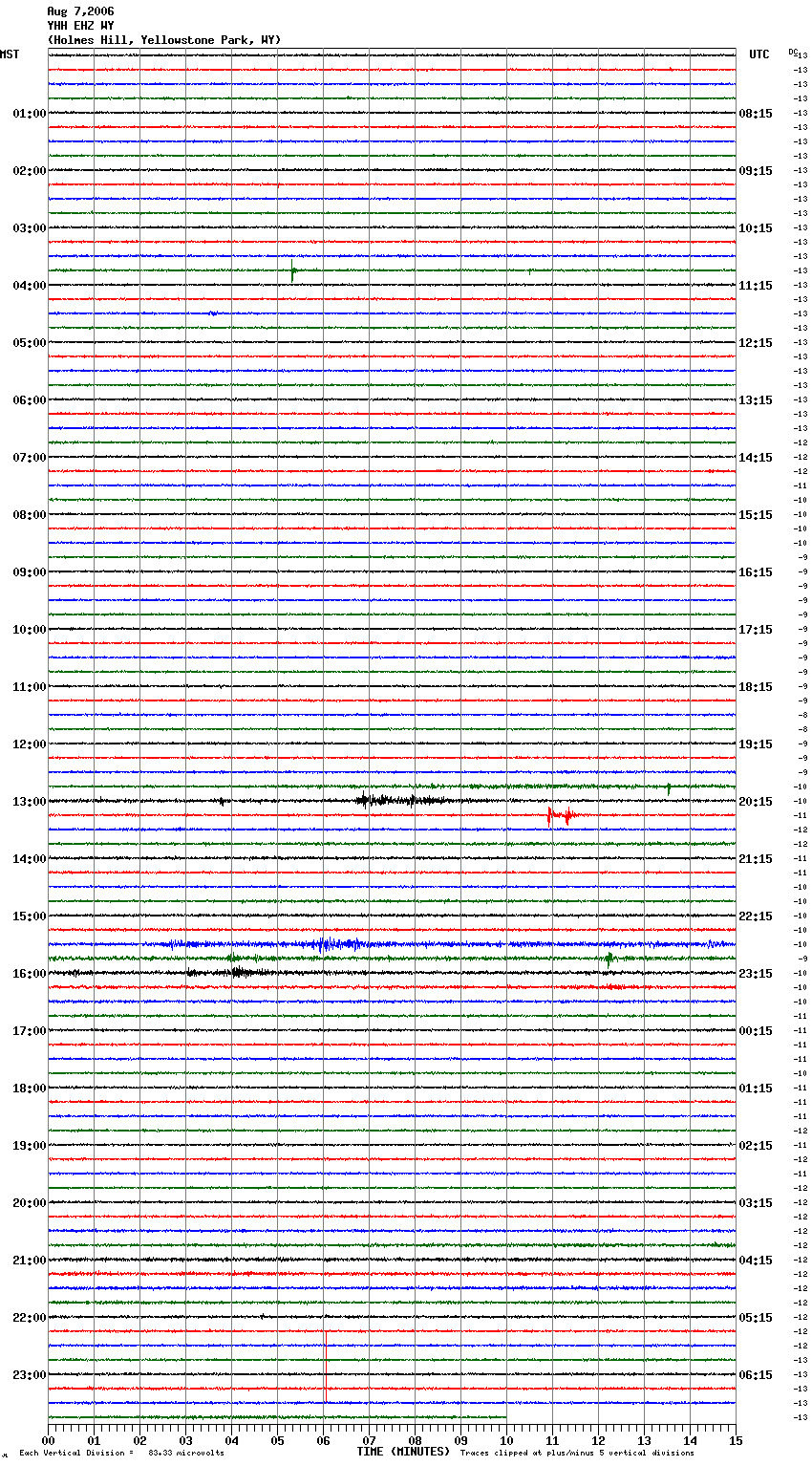Click the '23:15' UTC time label
Screen dimensions: 812x1466
[756, 974]
